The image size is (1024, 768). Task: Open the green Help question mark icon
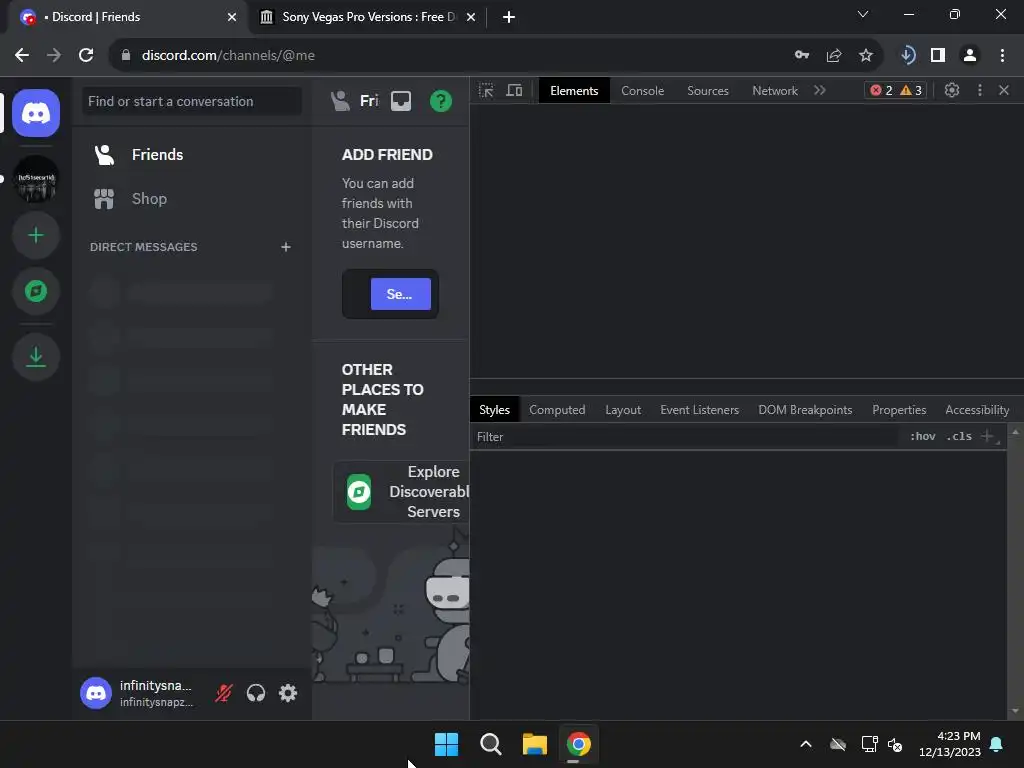coord(441,101)
